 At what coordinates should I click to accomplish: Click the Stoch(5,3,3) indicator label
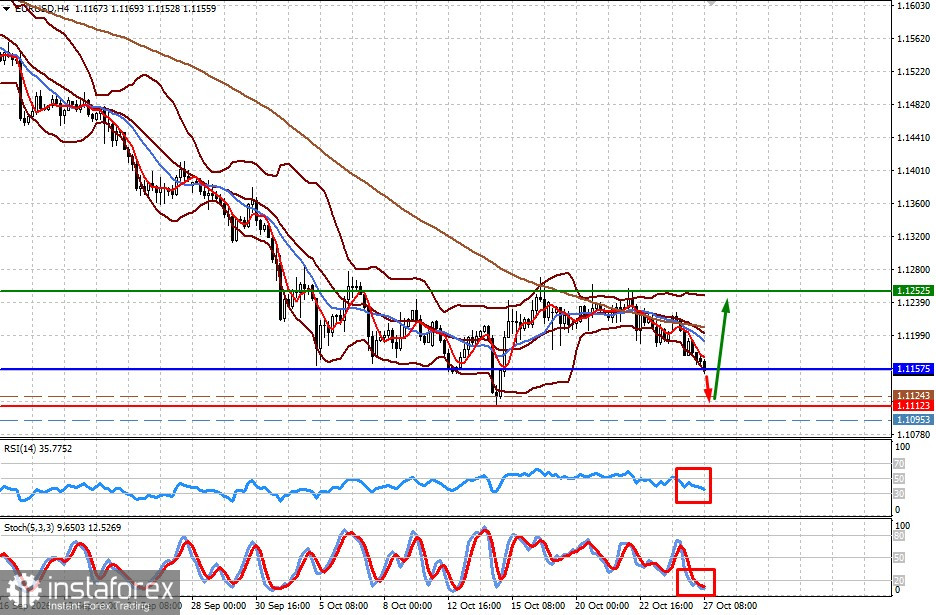click(x=63, y=528)
